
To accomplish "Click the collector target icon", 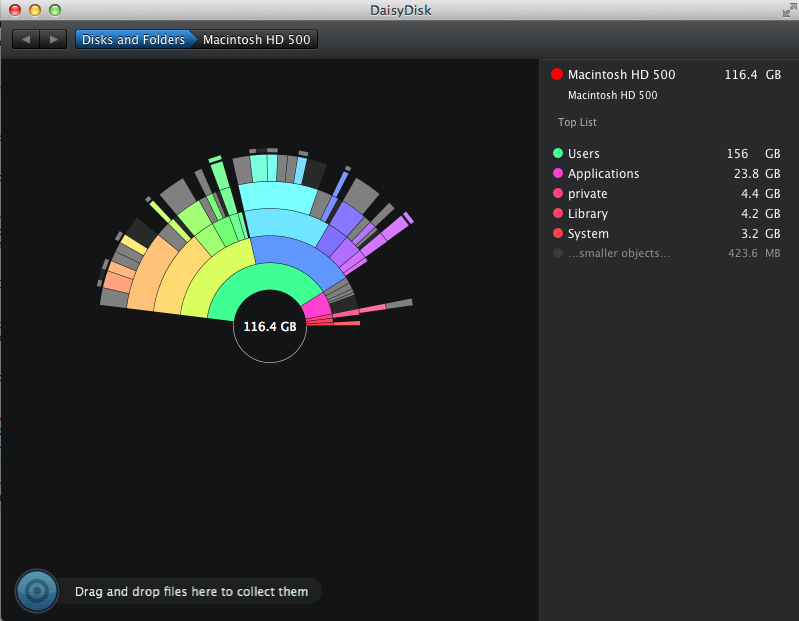I will [37, 591].
